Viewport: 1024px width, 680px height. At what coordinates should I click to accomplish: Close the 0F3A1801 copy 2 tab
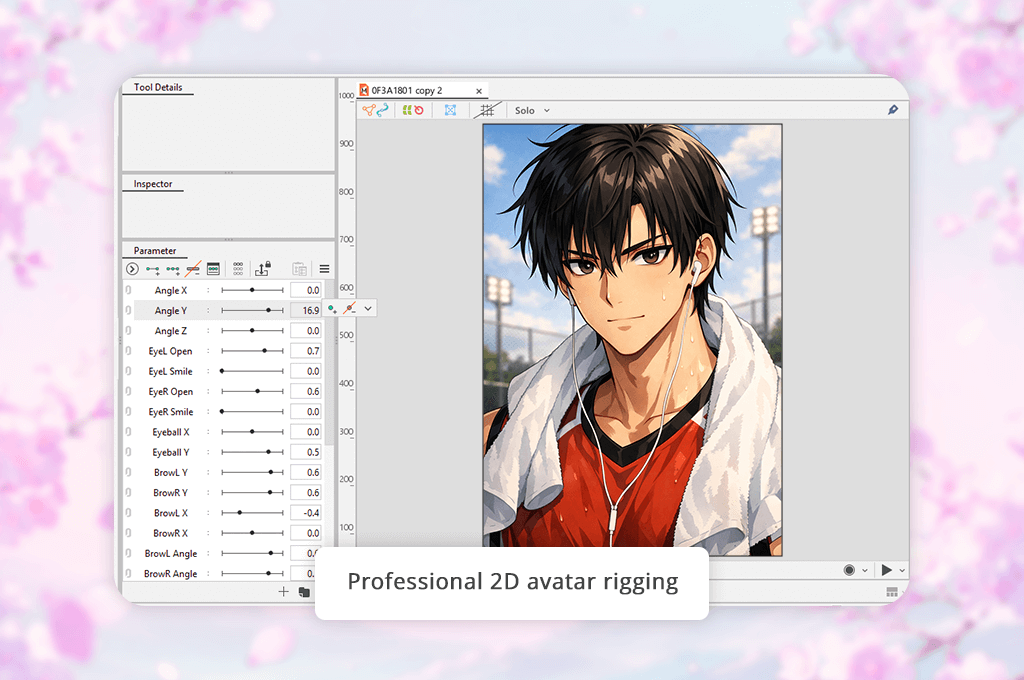click(479, 91)
